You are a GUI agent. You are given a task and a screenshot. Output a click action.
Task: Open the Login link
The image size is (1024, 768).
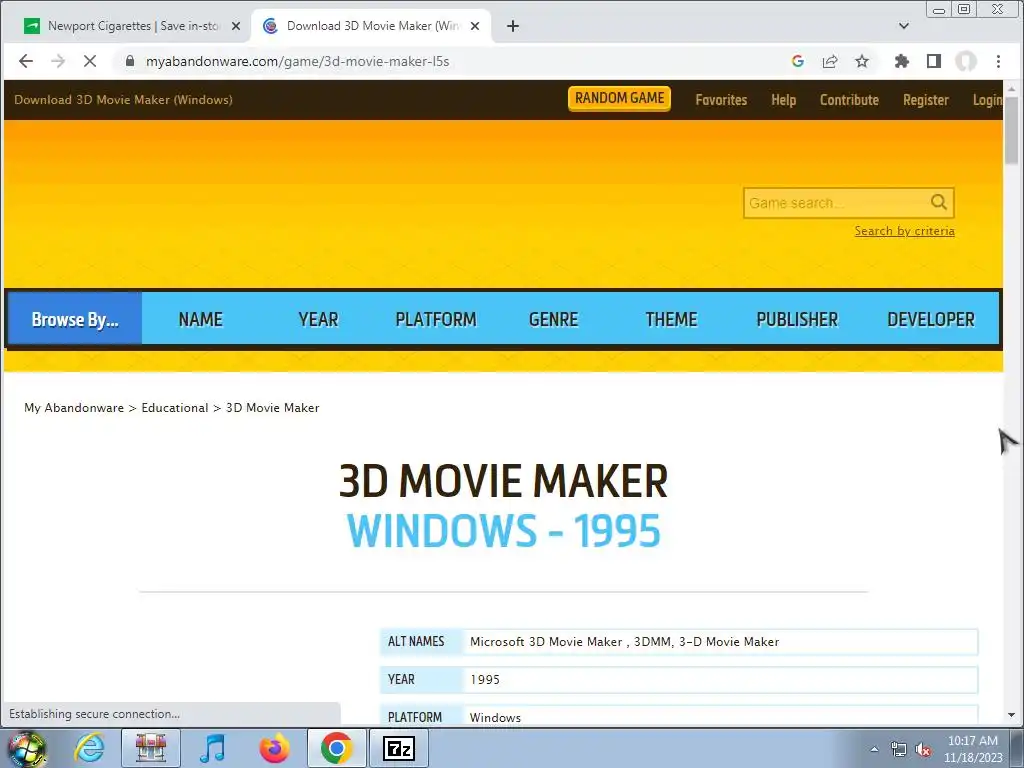[987, 100]
